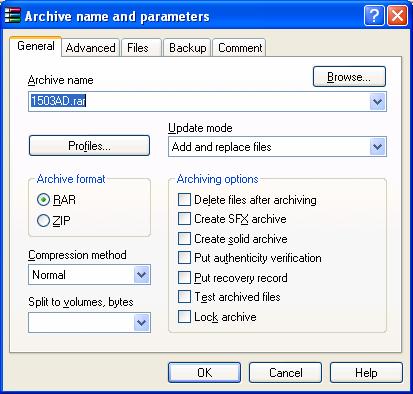Toggle Put recovery record checkbox
413x394 pixels.
(x=184, y=278)
